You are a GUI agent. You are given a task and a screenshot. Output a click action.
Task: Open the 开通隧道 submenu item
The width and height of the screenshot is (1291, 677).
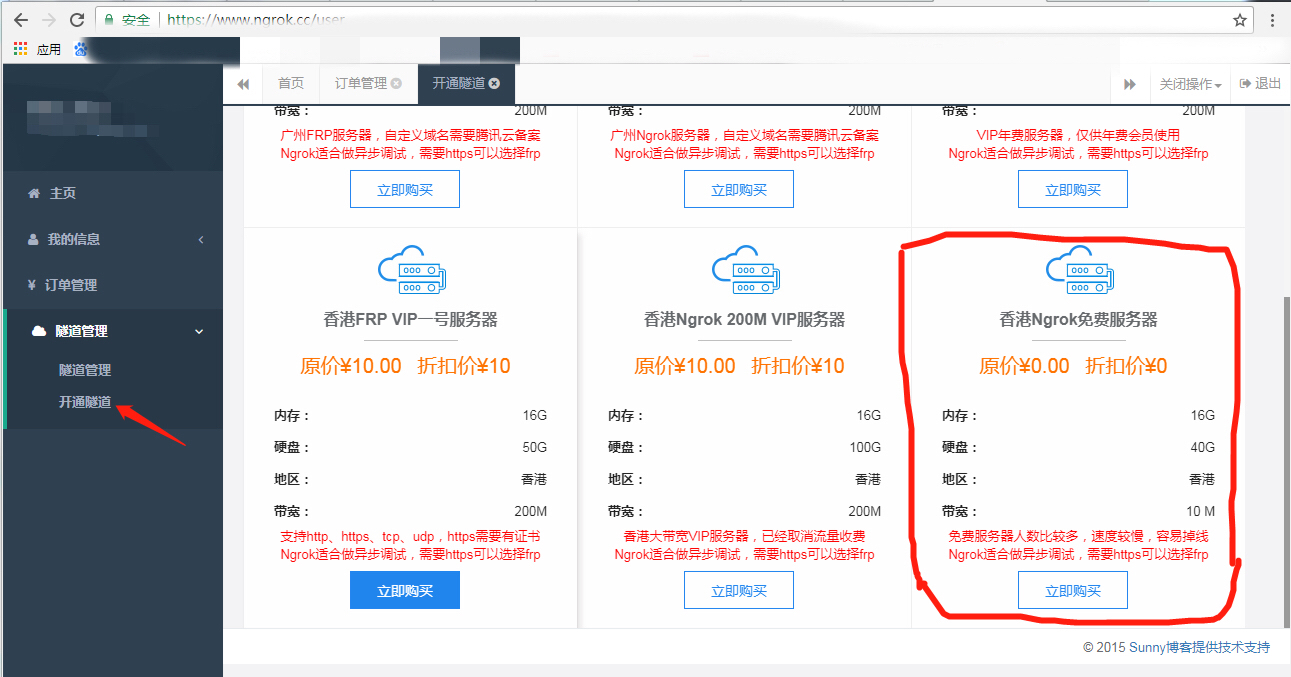point(85,402)
